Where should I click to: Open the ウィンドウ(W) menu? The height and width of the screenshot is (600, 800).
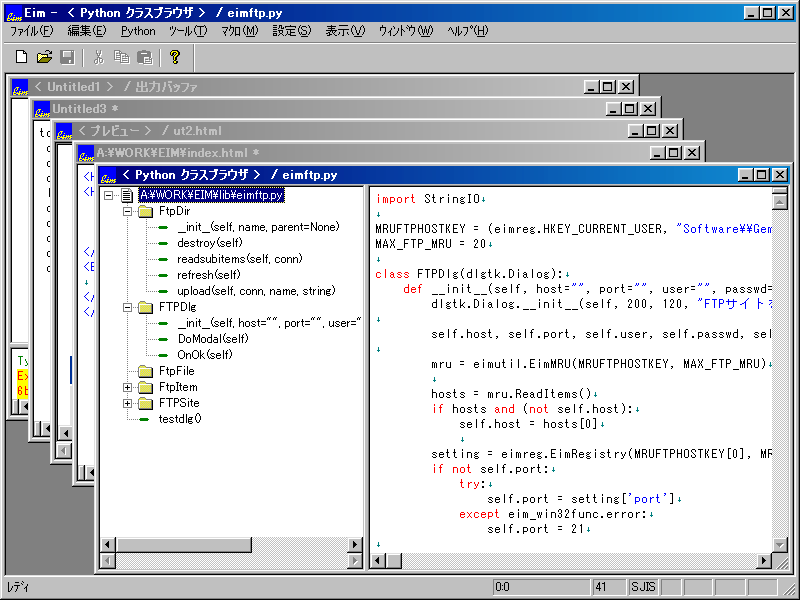coord(406,31)
